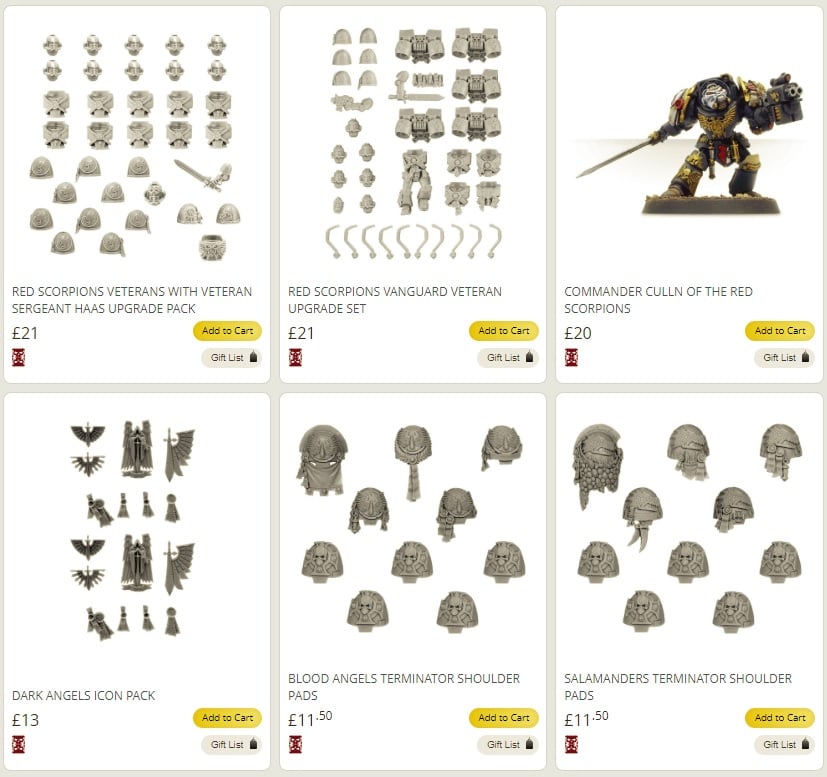Click red icon under Blood Angels shoulder pads
This screenshot has width=827, height=777.
point(295,744)
